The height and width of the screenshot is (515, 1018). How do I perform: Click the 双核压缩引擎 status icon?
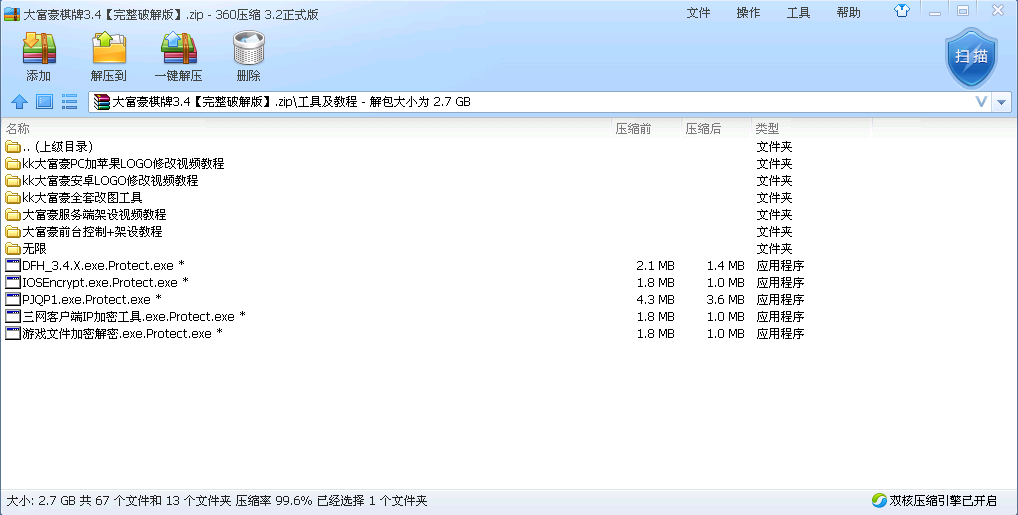[878, 500]
